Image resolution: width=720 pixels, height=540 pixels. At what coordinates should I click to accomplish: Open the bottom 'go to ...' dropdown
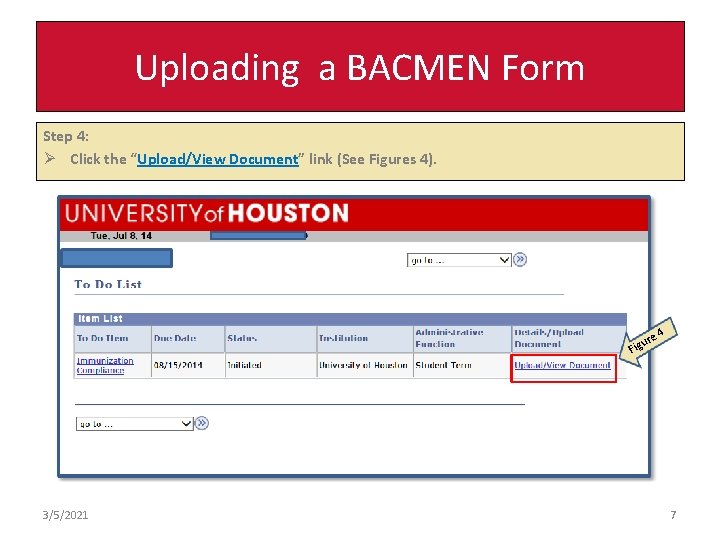coord(135,424)
